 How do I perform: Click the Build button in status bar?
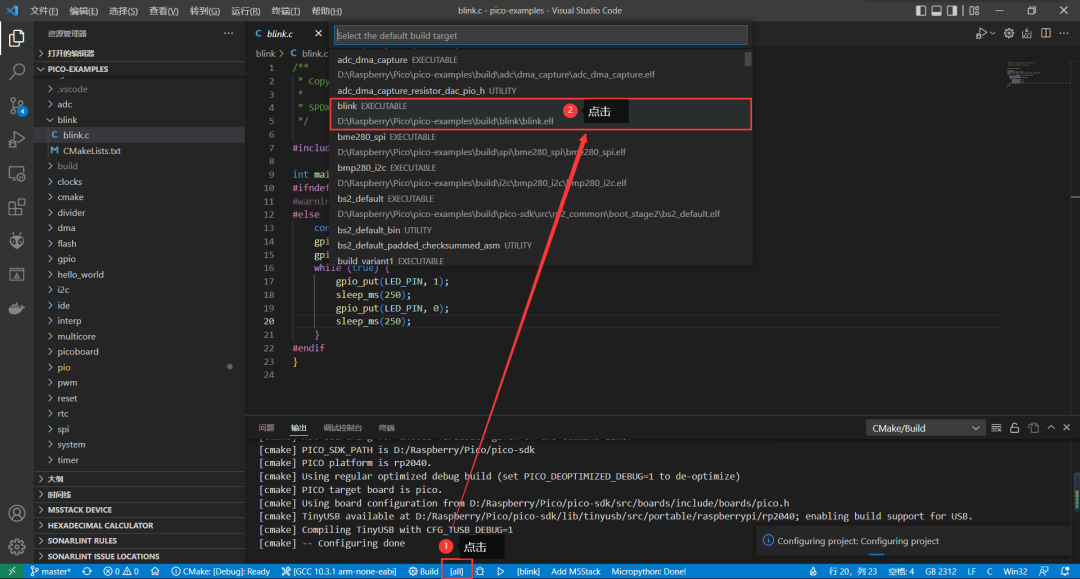pyautogui.click(x=423, y=571)
